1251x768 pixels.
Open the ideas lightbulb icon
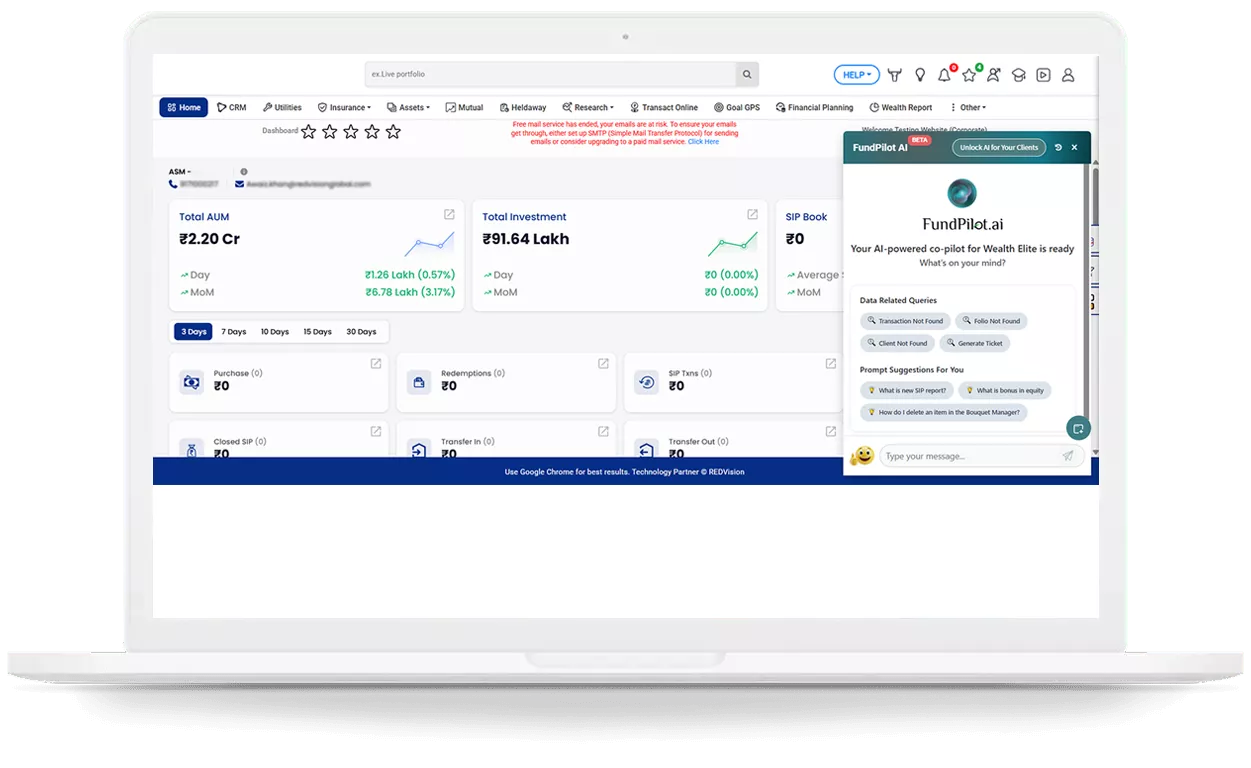coord(920,75)
